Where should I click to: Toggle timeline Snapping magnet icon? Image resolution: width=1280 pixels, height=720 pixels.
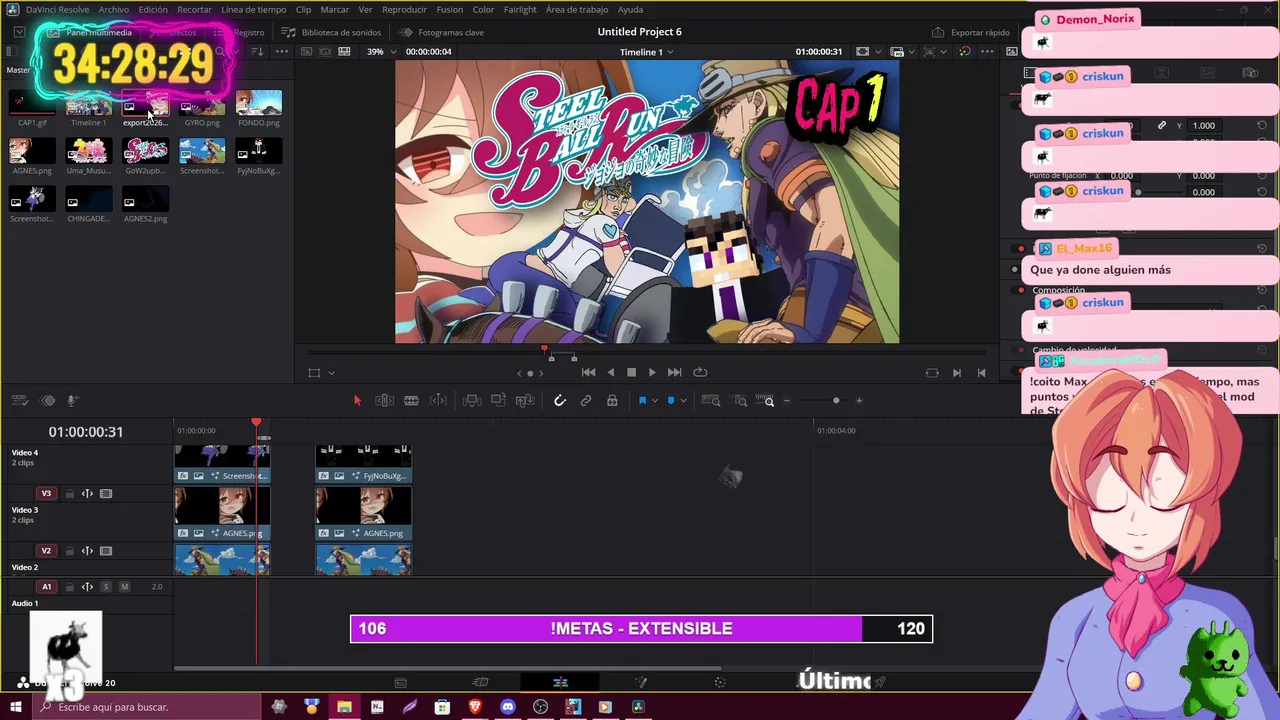[x=560, y=401]
